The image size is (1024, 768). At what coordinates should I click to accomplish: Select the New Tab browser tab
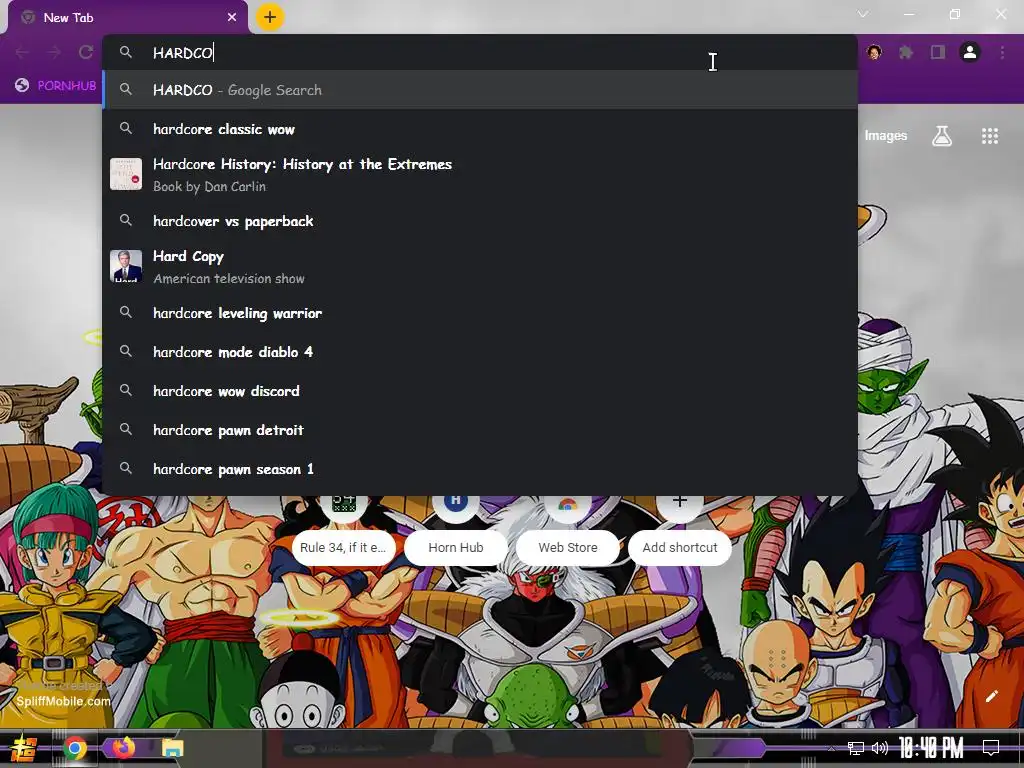[128, 18]
